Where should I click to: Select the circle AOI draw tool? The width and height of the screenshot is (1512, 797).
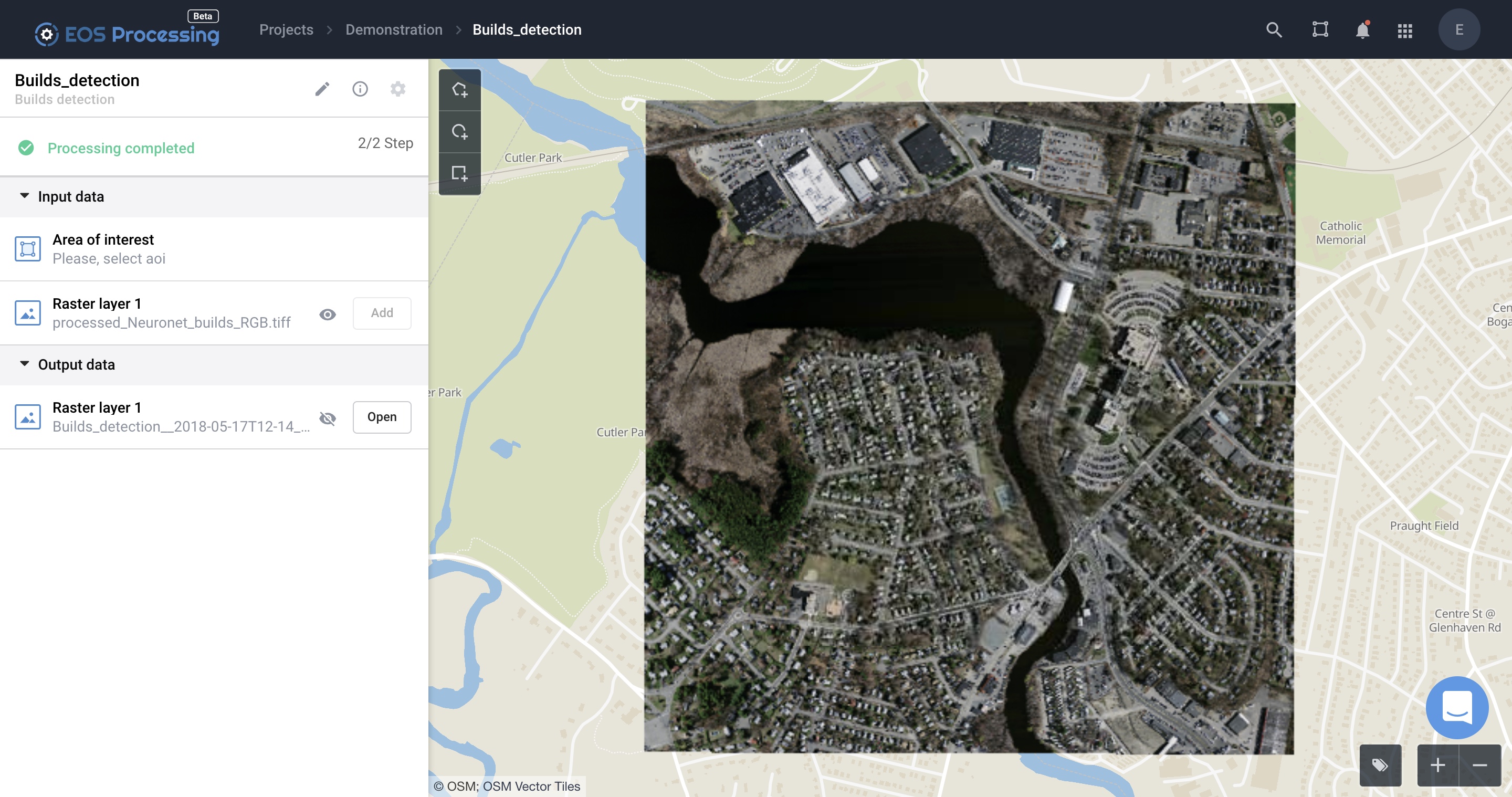459,131
